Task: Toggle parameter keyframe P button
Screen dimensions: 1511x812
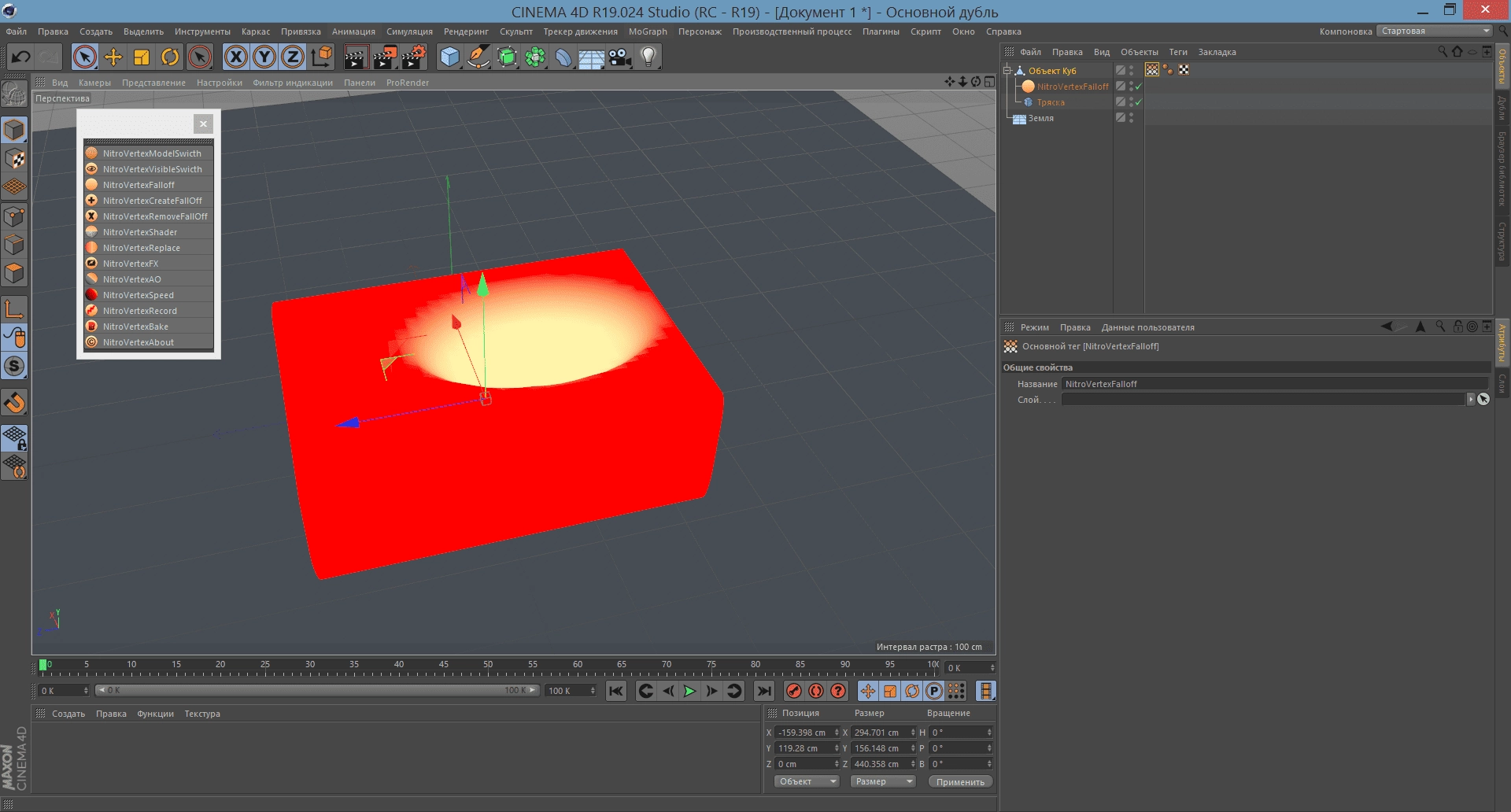Action: [x=934, y=691]
